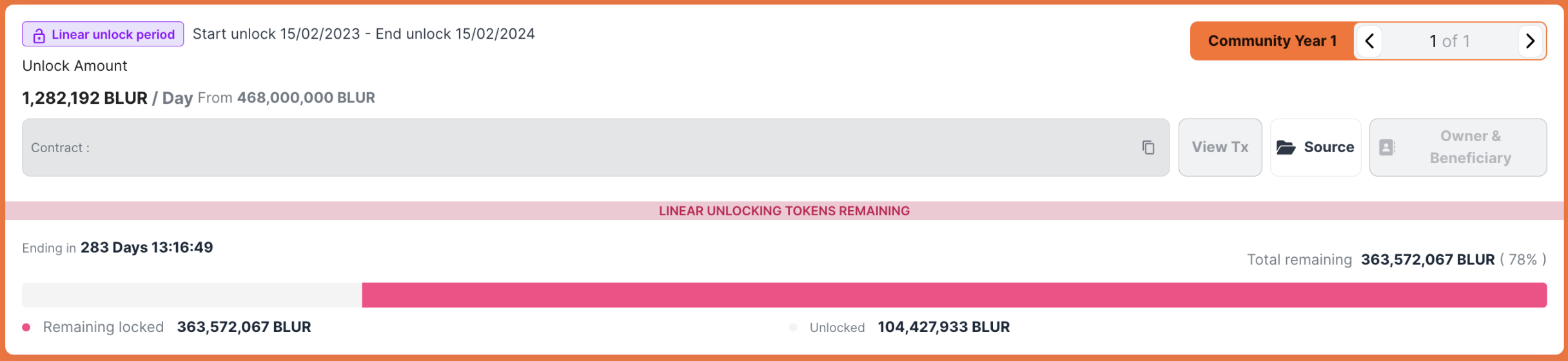Click the Linear Unlocking Tokens Remaining banner
The image size is (1568, 361).
[x=784, y=211]
